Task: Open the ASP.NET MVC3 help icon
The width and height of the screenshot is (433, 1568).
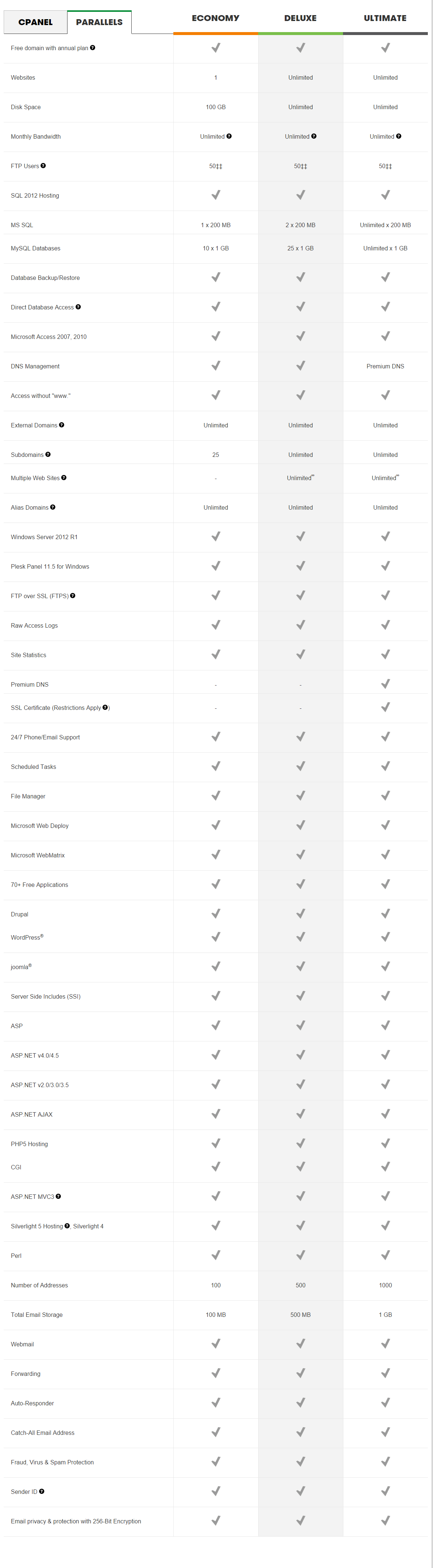Action: [x=59, y=1196]
